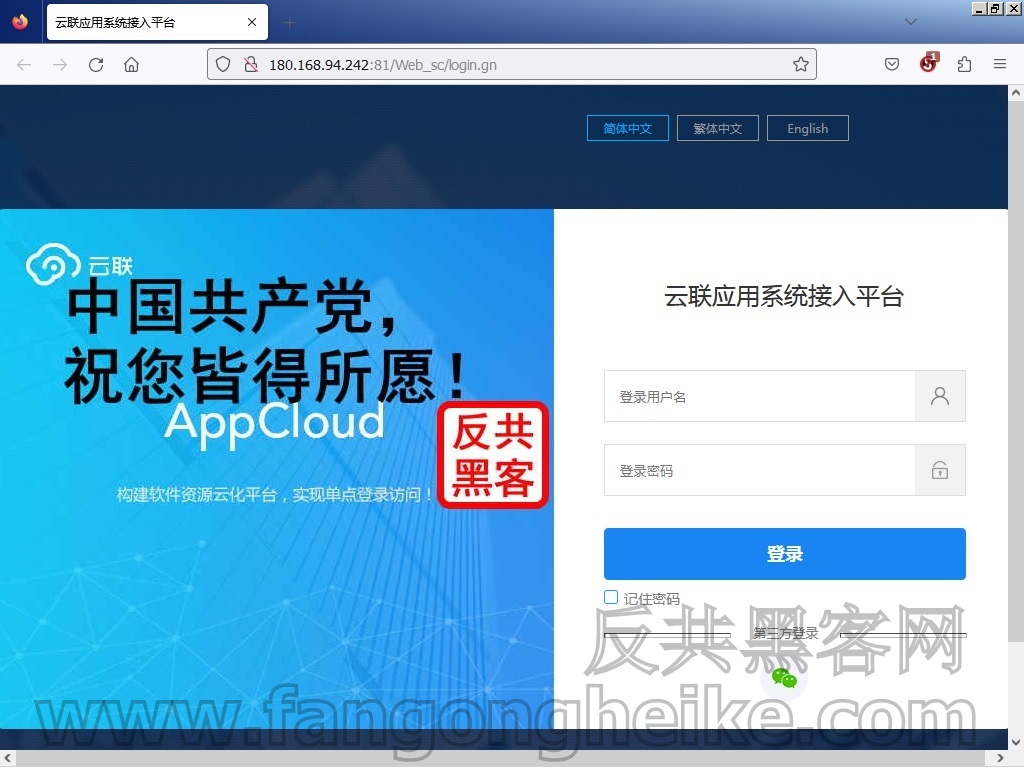Screen dimensions: 1024x768
Task: Open the red extension badge icon
Action: click(x=929, y=63)
